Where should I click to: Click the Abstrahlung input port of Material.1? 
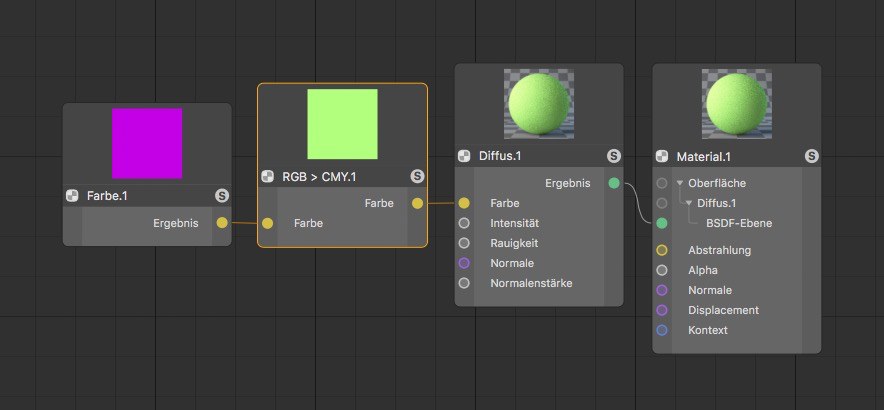(662, 250)
